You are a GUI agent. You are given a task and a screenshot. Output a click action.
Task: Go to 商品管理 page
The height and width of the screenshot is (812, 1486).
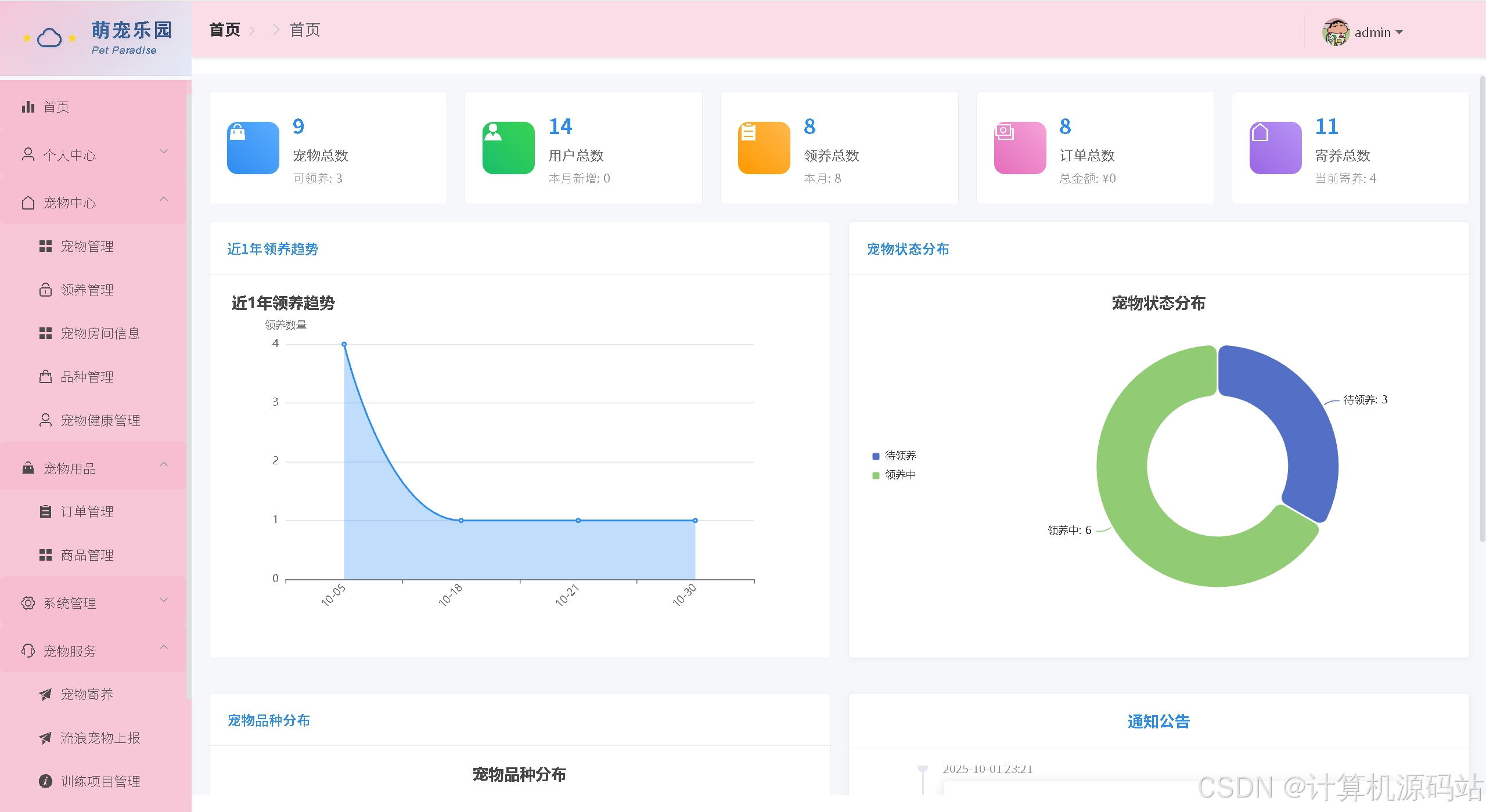click(x=93, y=555)
